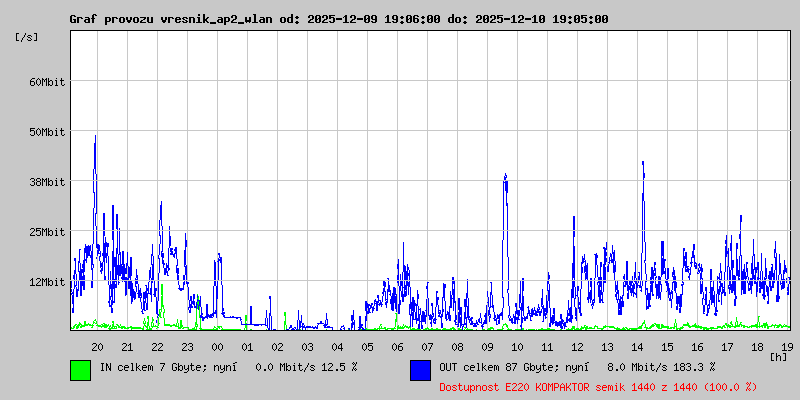Select the 12Mbit y-axis label
This screenshot has height=400, width=800.
tap(47, 282)
